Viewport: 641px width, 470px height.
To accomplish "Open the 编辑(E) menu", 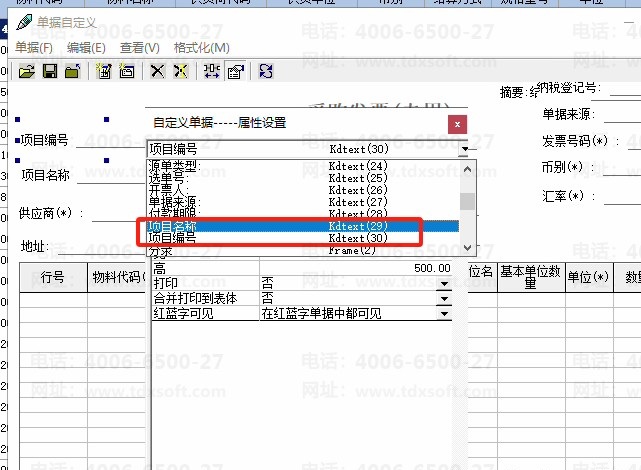I will 86,48.
